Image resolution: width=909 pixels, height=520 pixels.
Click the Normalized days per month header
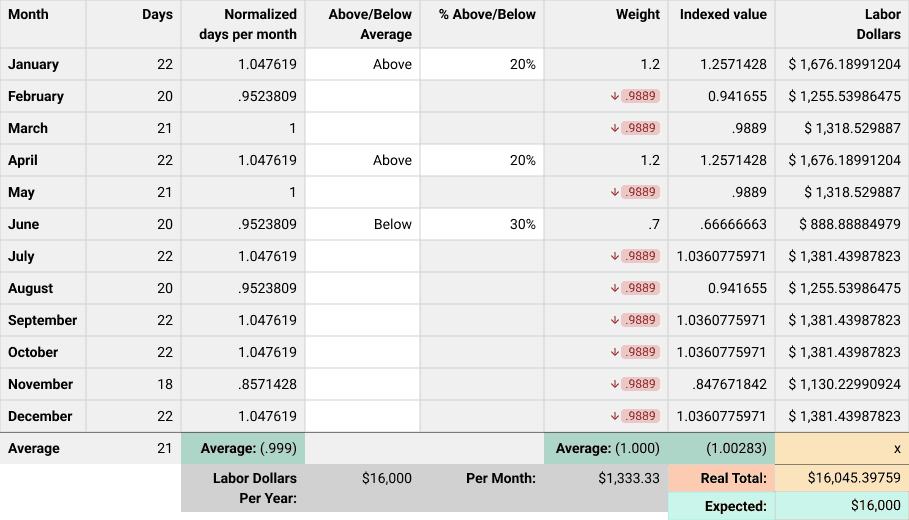243,24
